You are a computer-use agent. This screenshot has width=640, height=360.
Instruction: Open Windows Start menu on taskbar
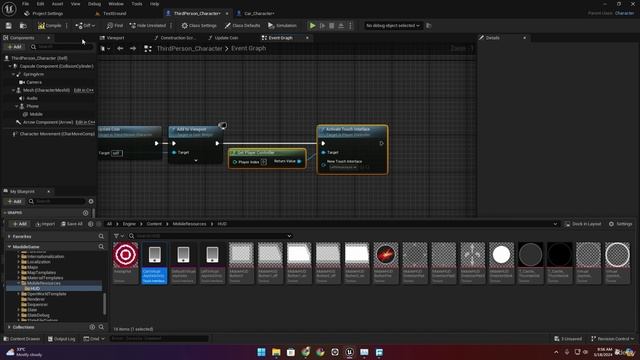(262, 352)
